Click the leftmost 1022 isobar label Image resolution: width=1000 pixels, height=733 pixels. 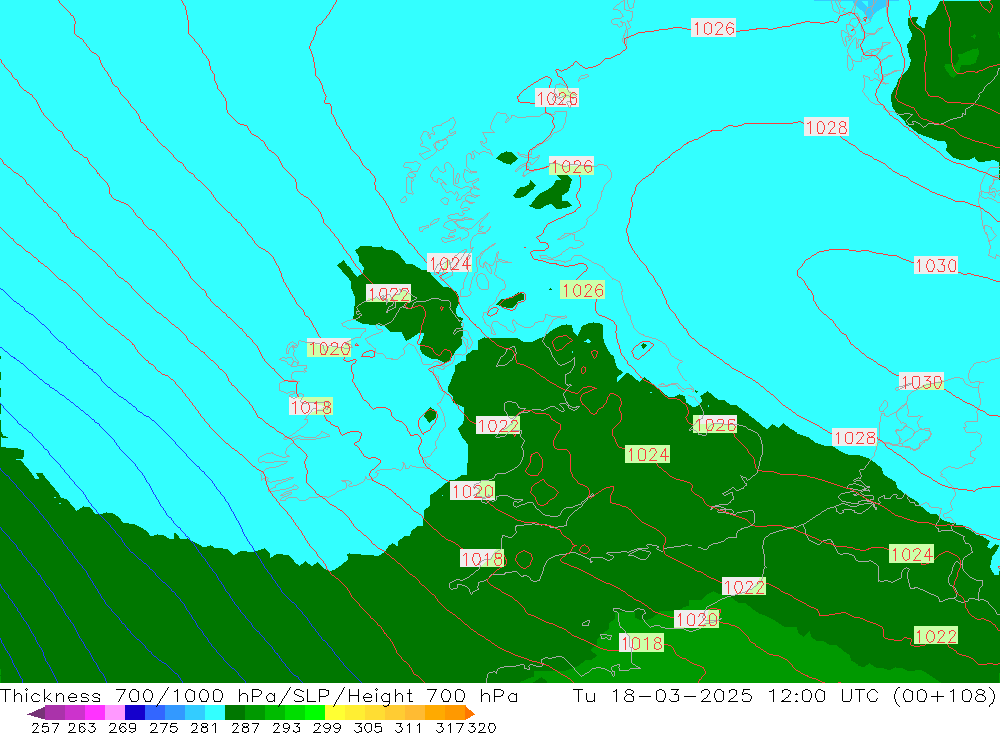(388, 294)
